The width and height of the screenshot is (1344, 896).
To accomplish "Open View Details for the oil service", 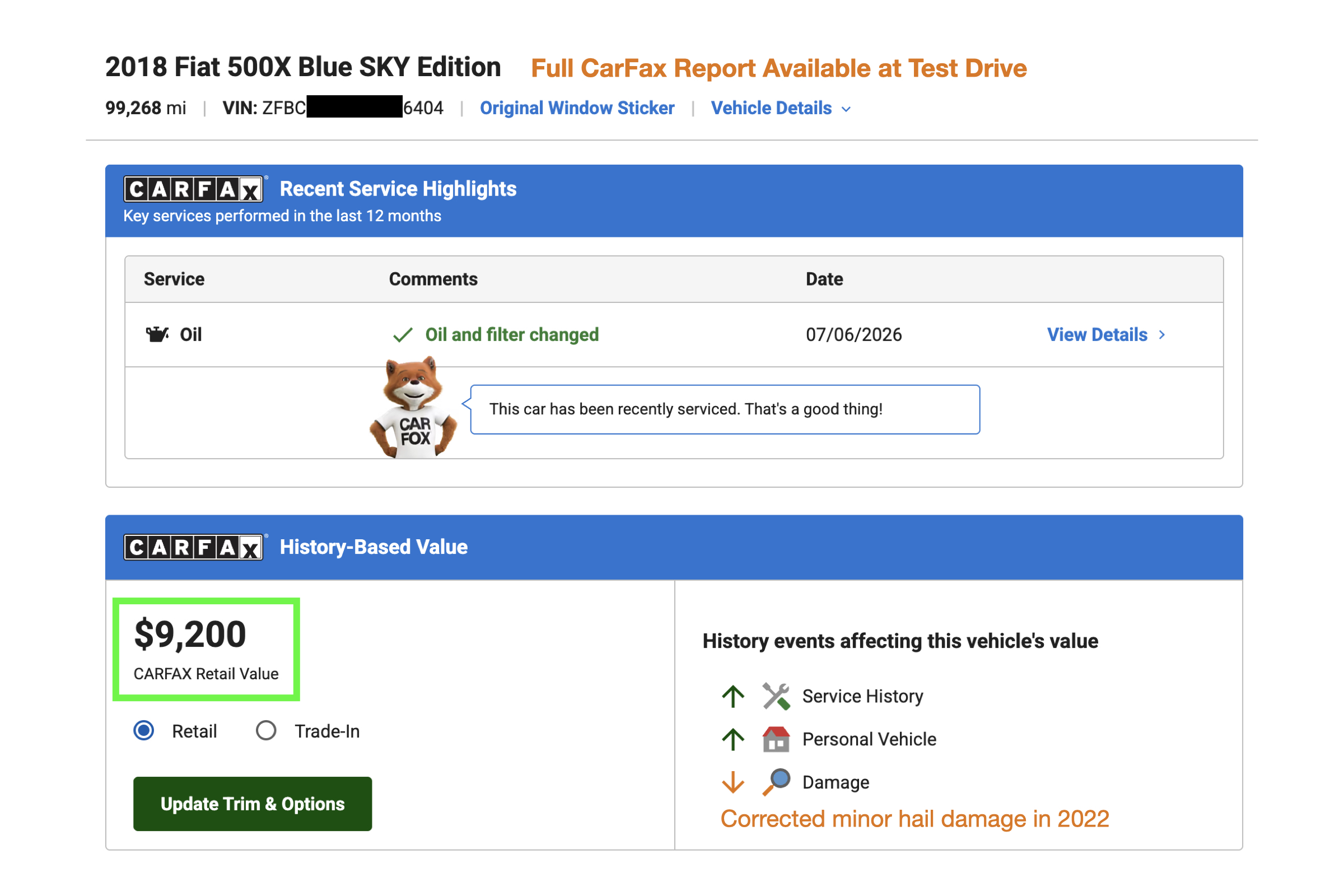I will coord(1107,335).
